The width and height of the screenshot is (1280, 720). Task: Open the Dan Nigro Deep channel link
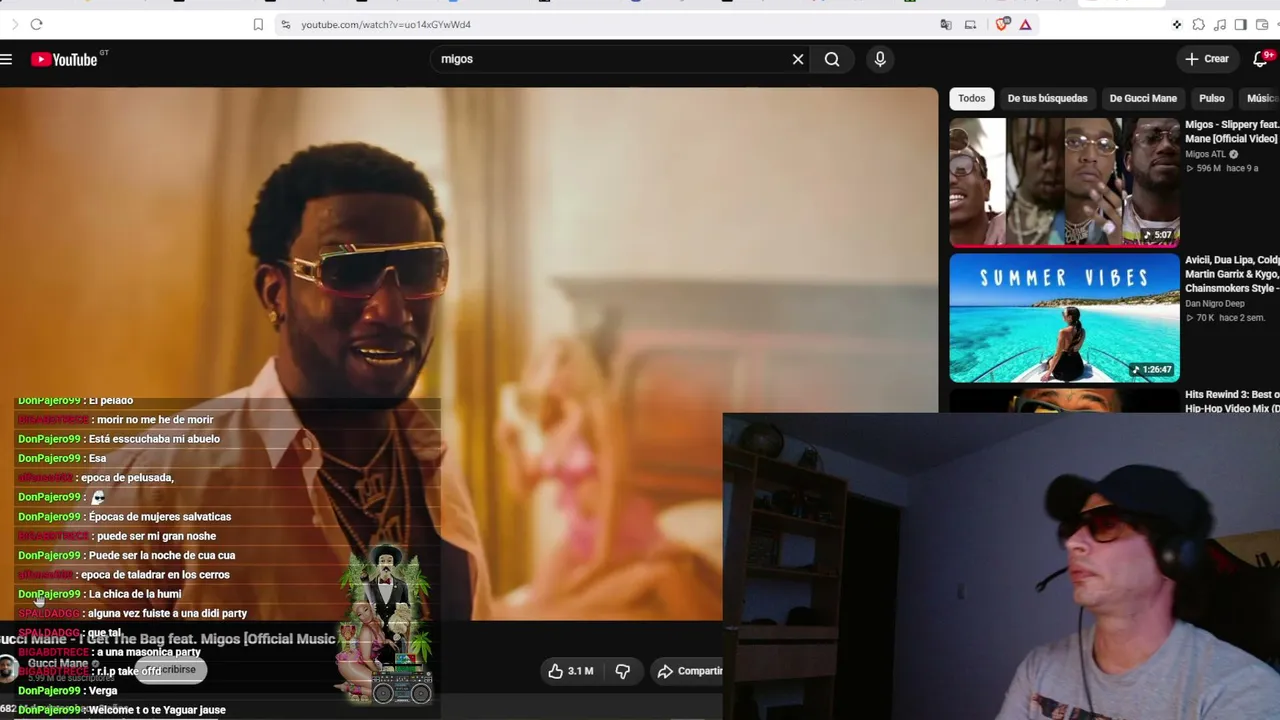pos(1215,303)
